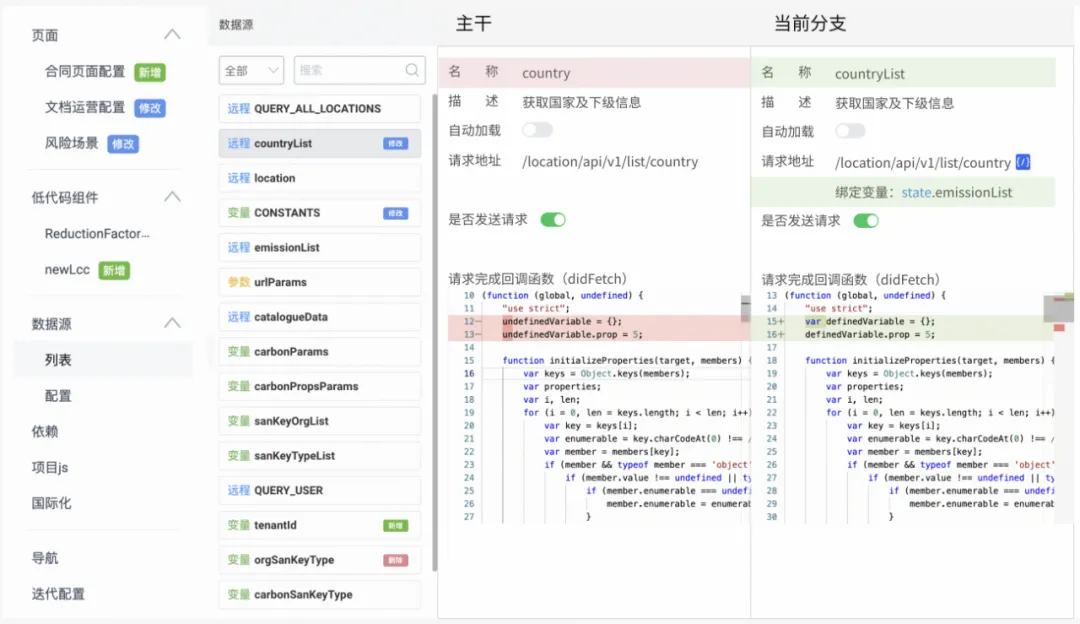Open the 国际化 sidebar menu item
The width and height of the screenshot is (1080, 624).
click(51, 503)
